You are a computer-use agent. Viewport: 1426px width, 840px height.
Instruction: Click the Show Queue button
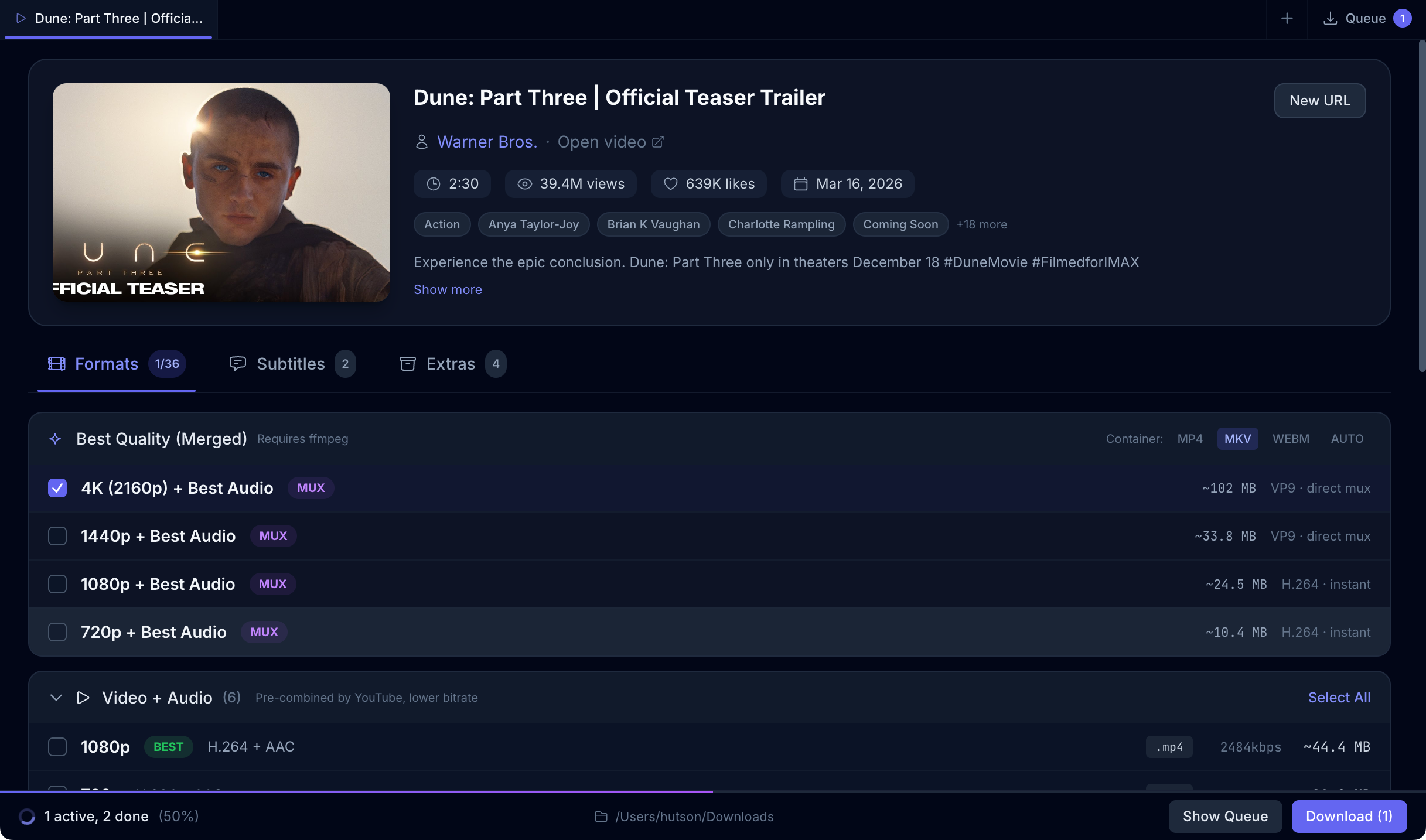coord(1225,817)
